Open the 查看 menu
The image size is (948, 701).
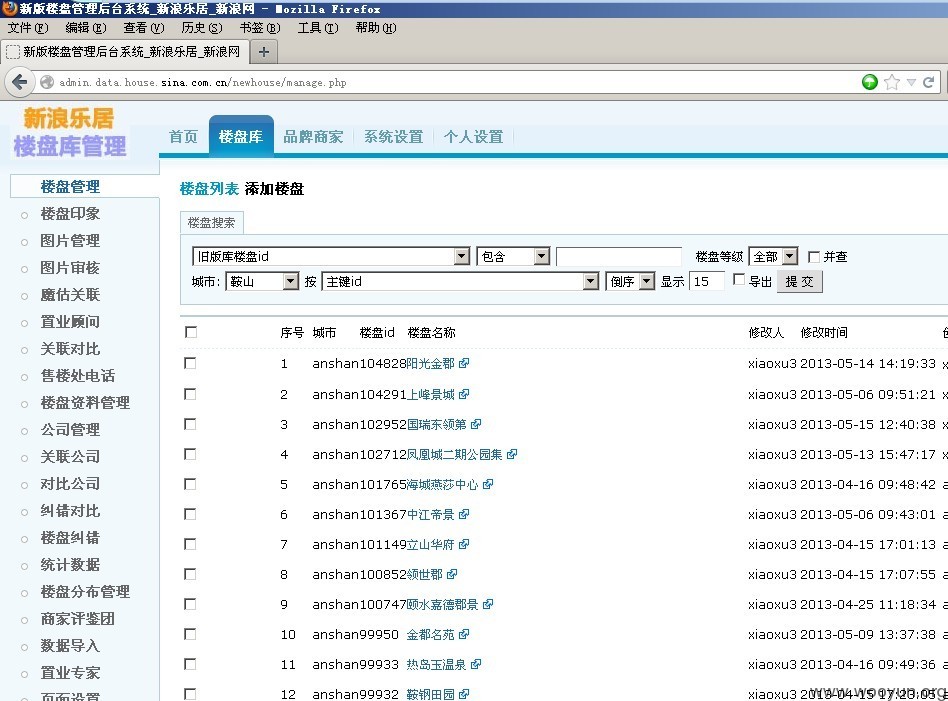[x=144, y=28]
